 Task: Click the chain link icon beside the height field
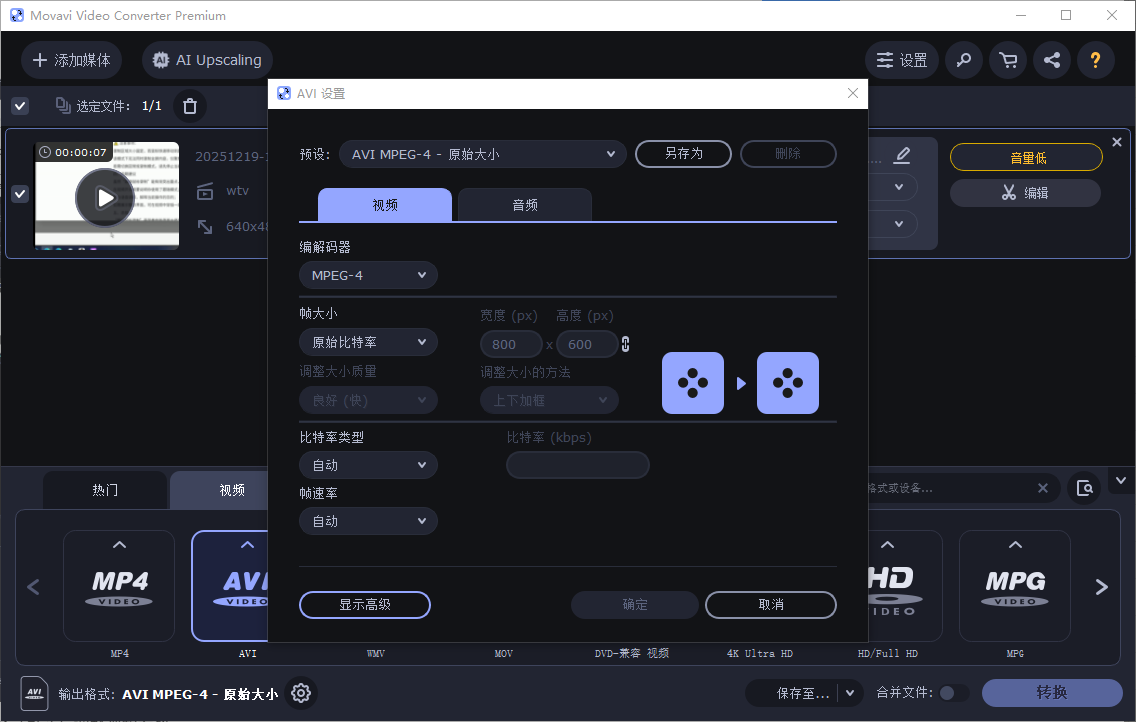tap(625, 344)
